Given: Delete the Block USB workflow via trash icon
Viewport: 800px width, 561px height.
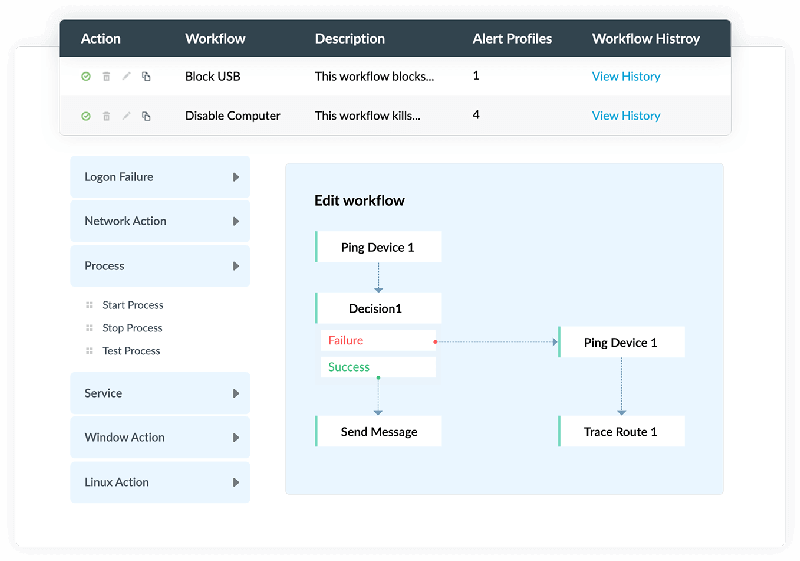Looking at the screenshot, I should (106, 76).
